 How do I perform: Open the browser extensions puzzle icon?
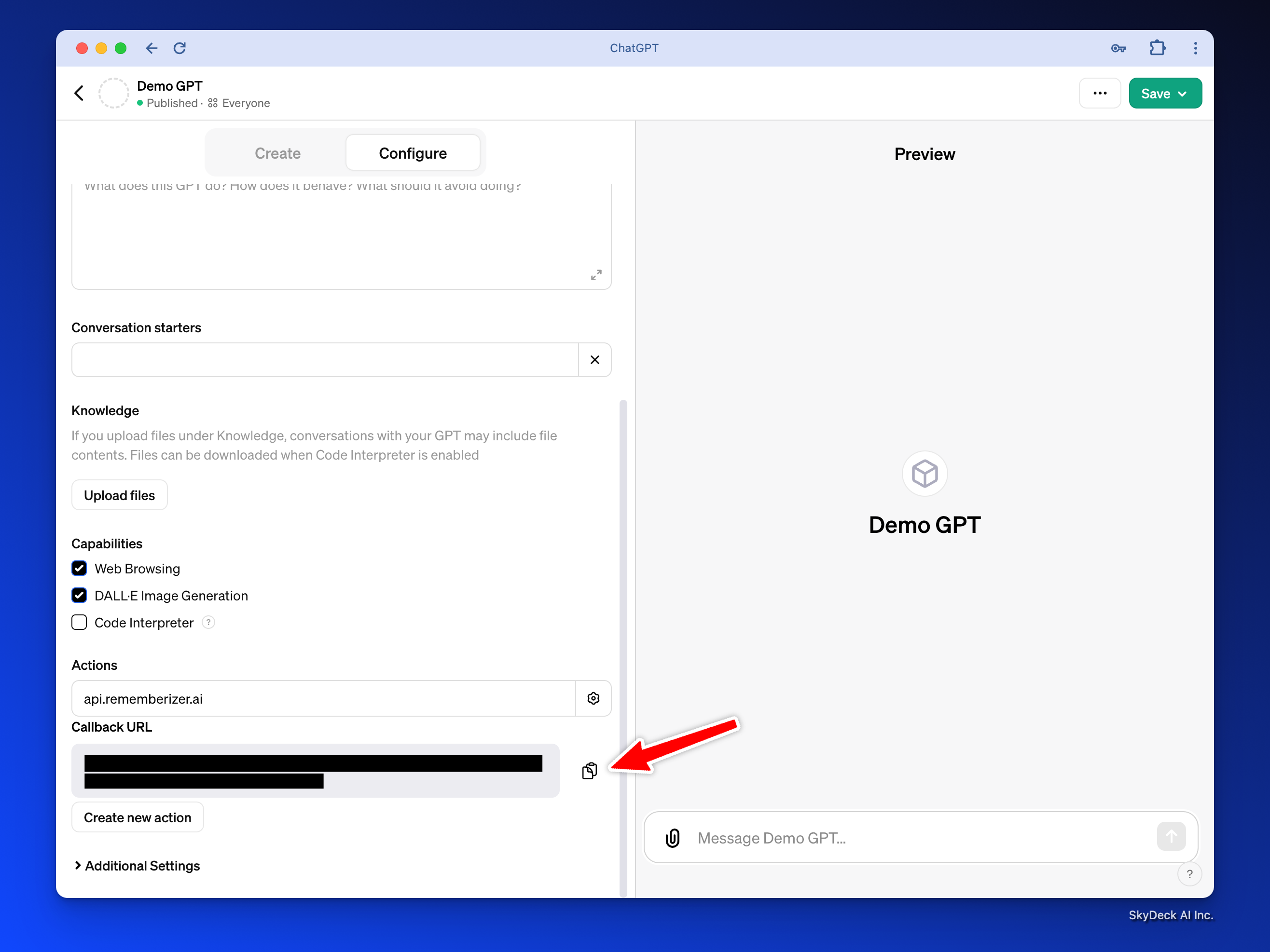(x=1157, y=48)
